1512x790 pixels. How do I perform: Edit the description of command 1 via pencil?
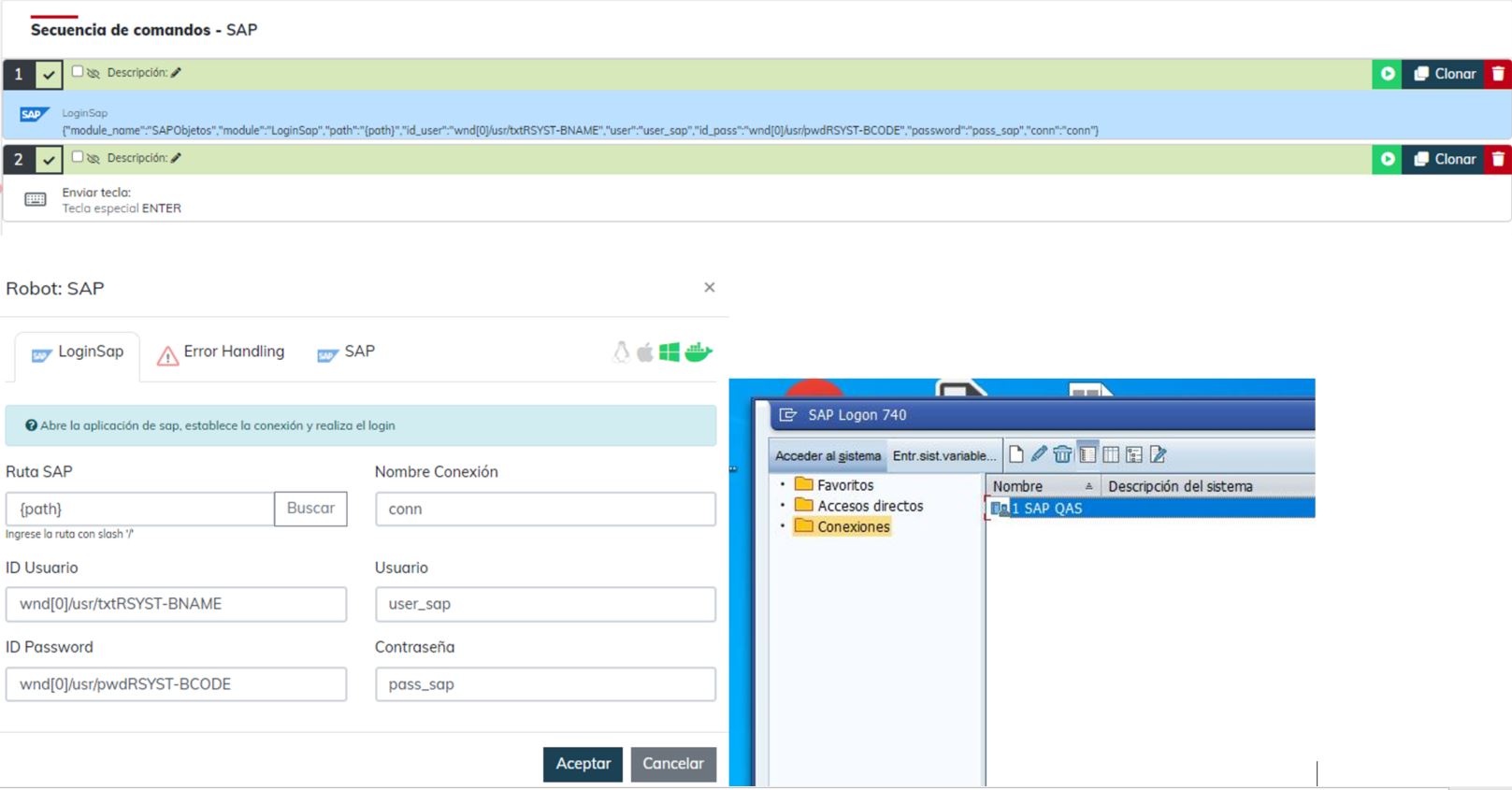(x=176, y=72)
